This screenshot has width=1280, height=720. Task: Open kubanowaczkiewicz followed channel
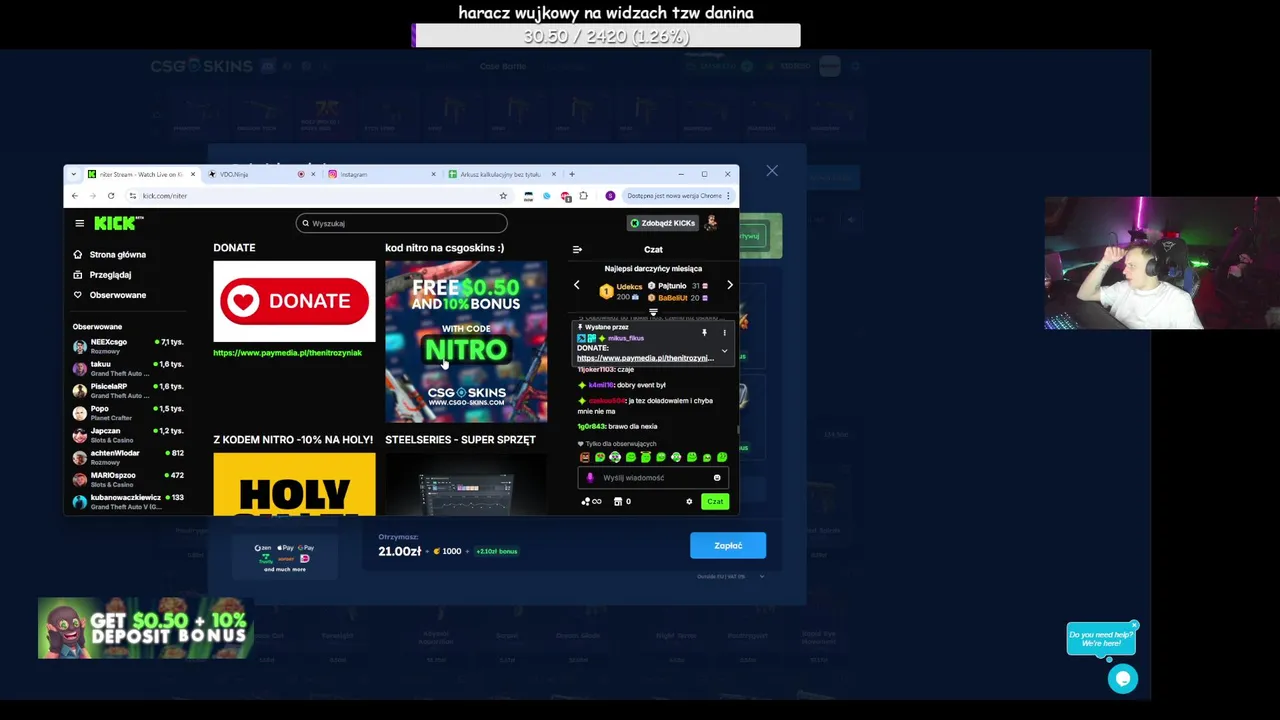pos(128,501)
